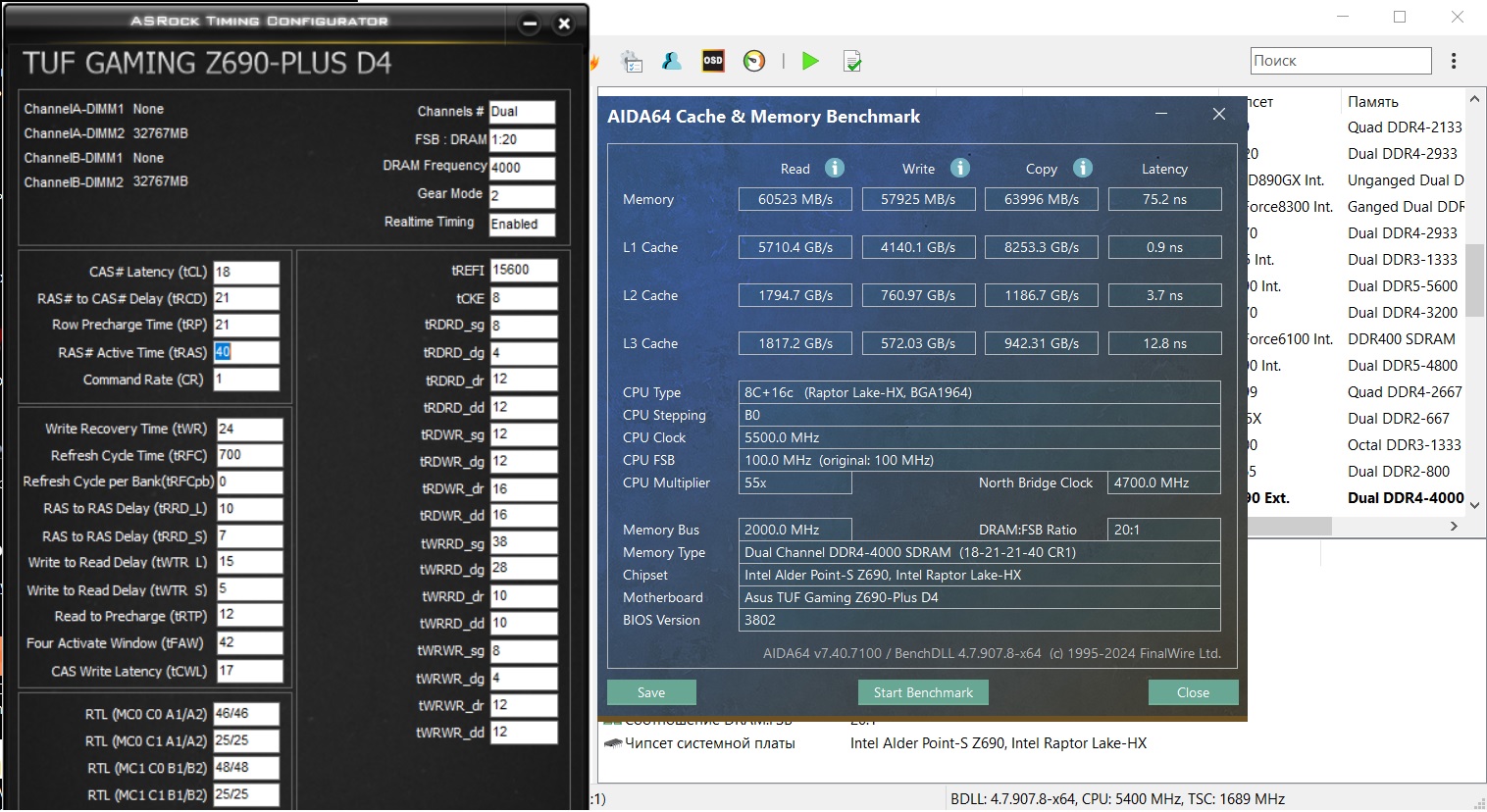Click the Command Rate (CR) field
Screen dimensions: 1487x812
pos(246,380)
